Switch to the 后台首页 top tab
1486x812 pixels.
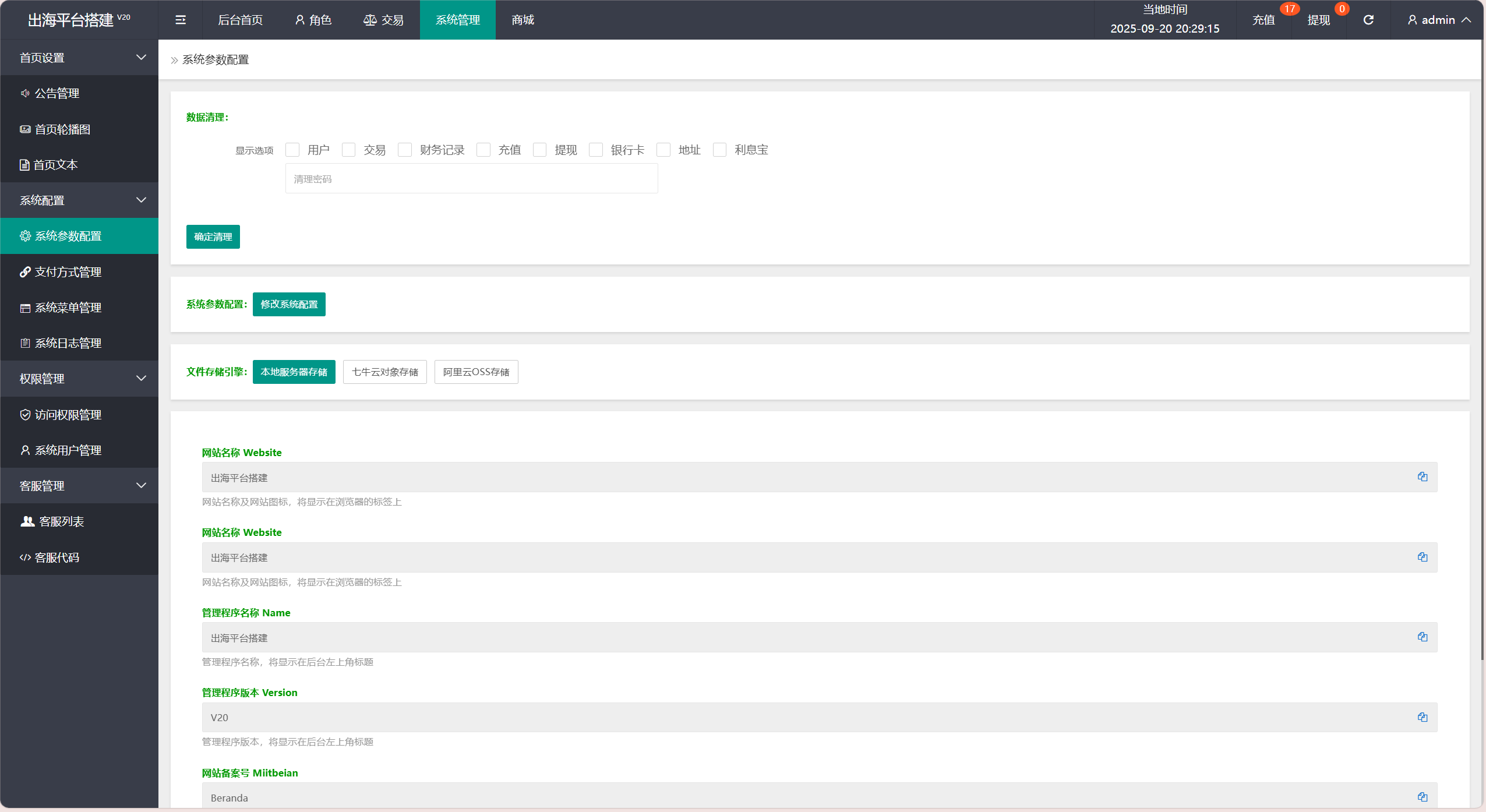click(x=240, y=20)
